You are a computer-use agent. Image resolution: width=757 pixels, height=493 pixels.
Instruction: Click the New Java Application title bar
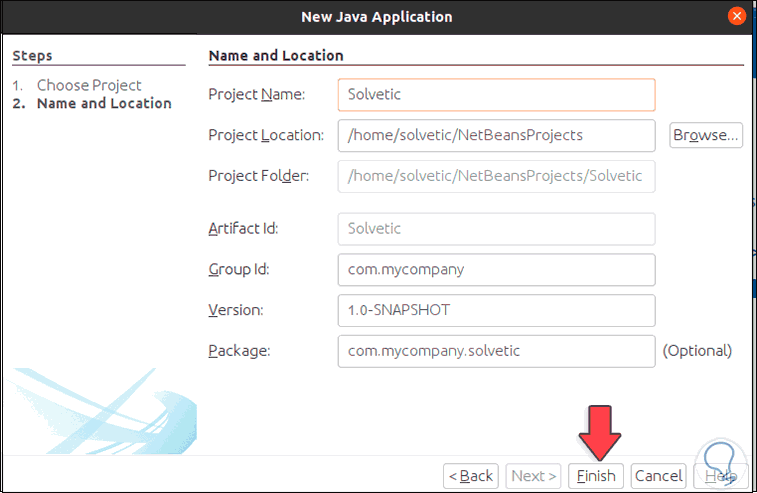tap(377, 16)
